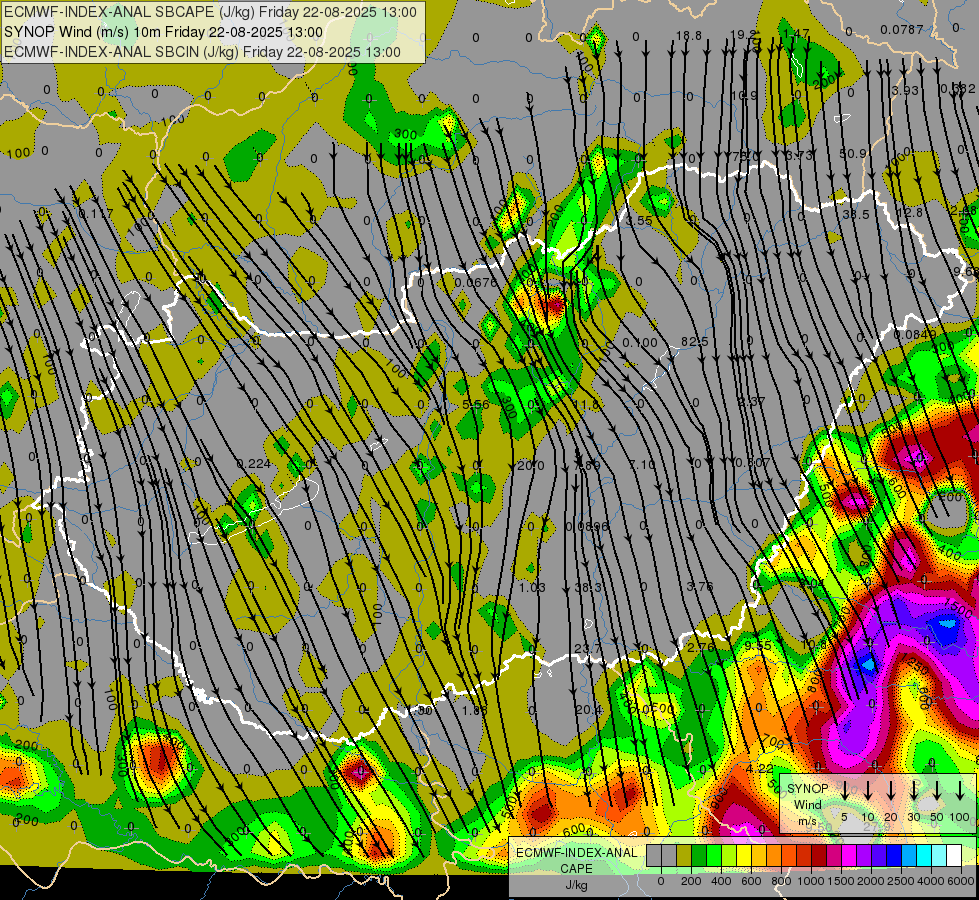Click the map value '82.5'
Screen dimensions: 979x900
[x=694, y=342]
